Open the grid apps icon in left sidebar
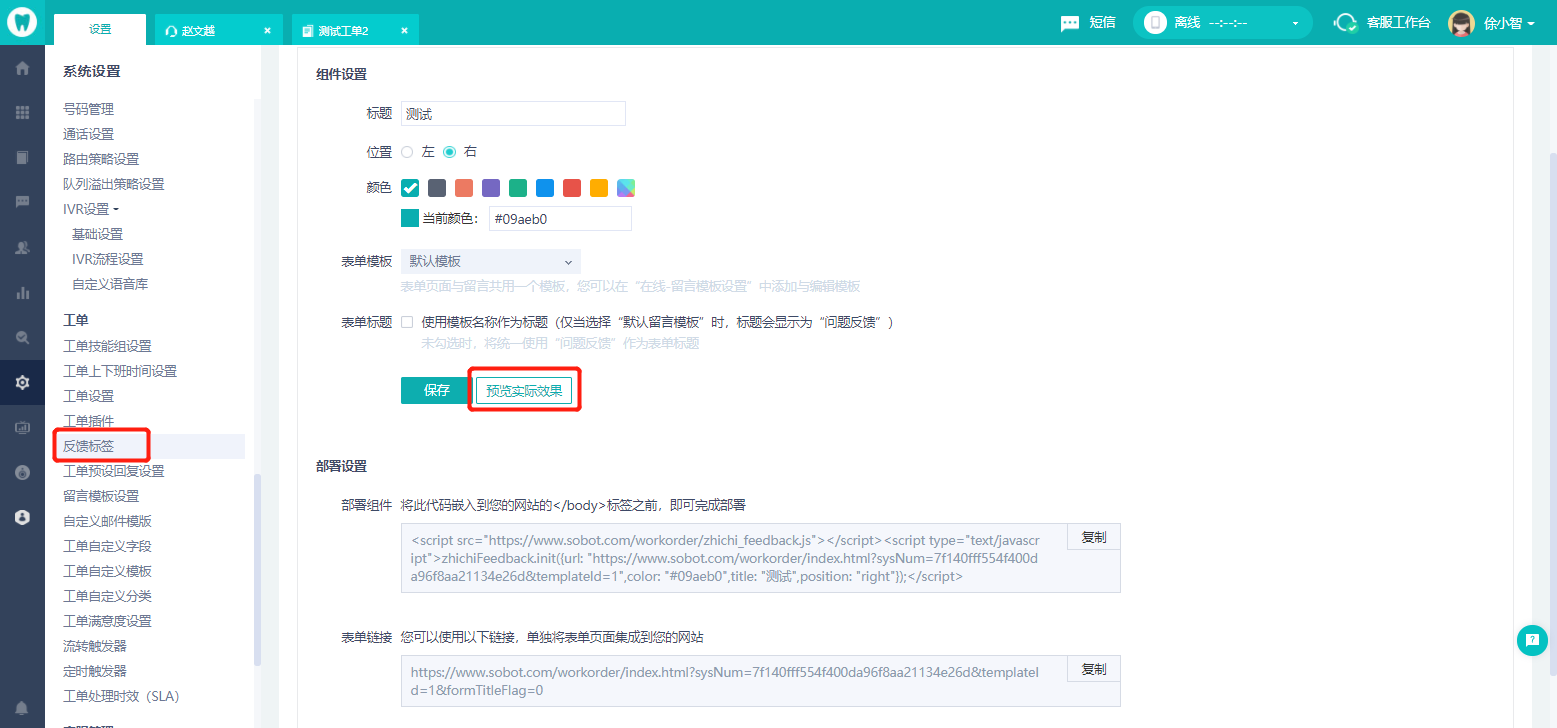This screenshot has width=1557, height=728. [22, 113]
